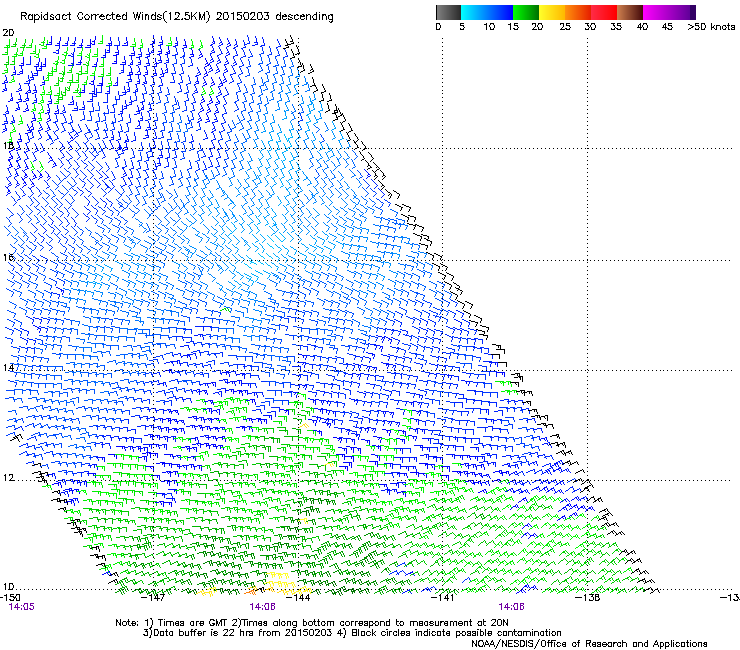
Task: Click the latitude label '18'
Action: tap(8, 146)
